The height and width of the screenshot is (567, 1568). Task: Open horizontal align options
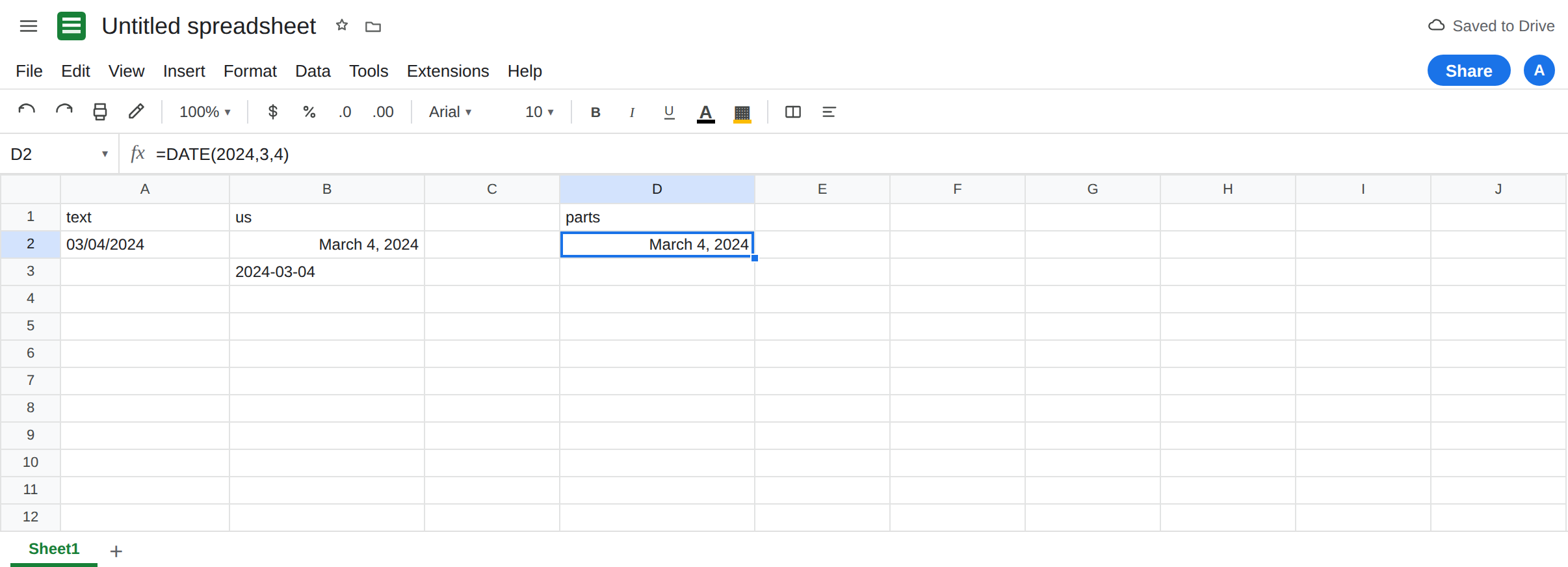click(829, 112)
